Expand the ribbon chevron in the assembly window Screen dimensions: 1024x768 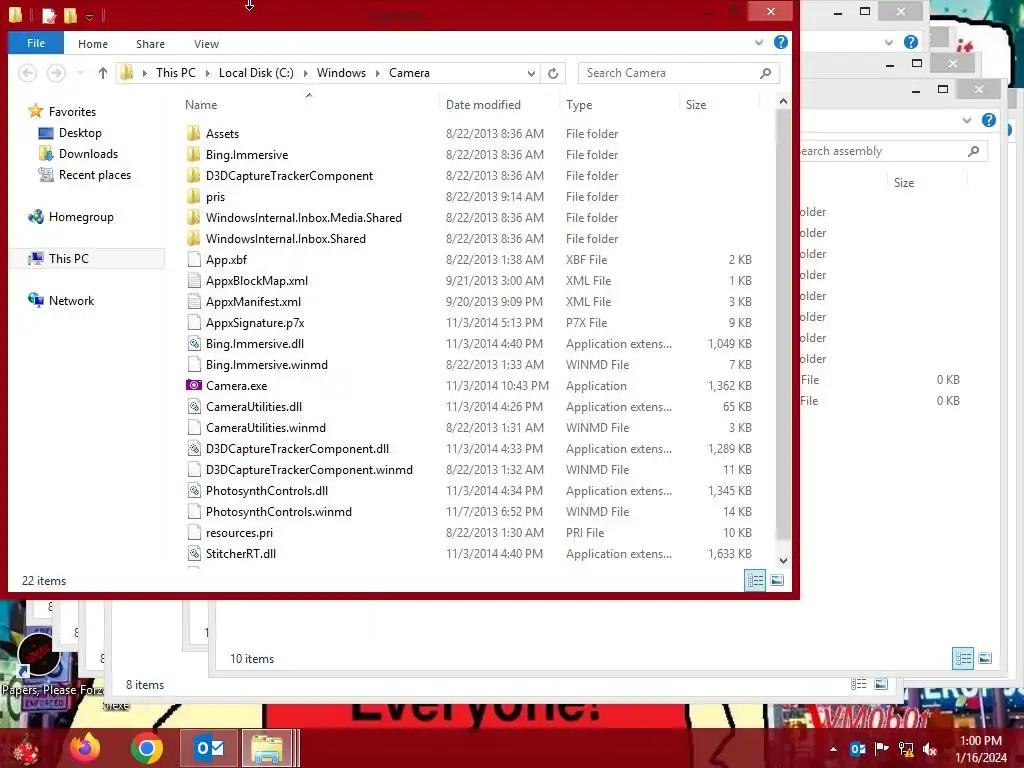tap(967, 120)
